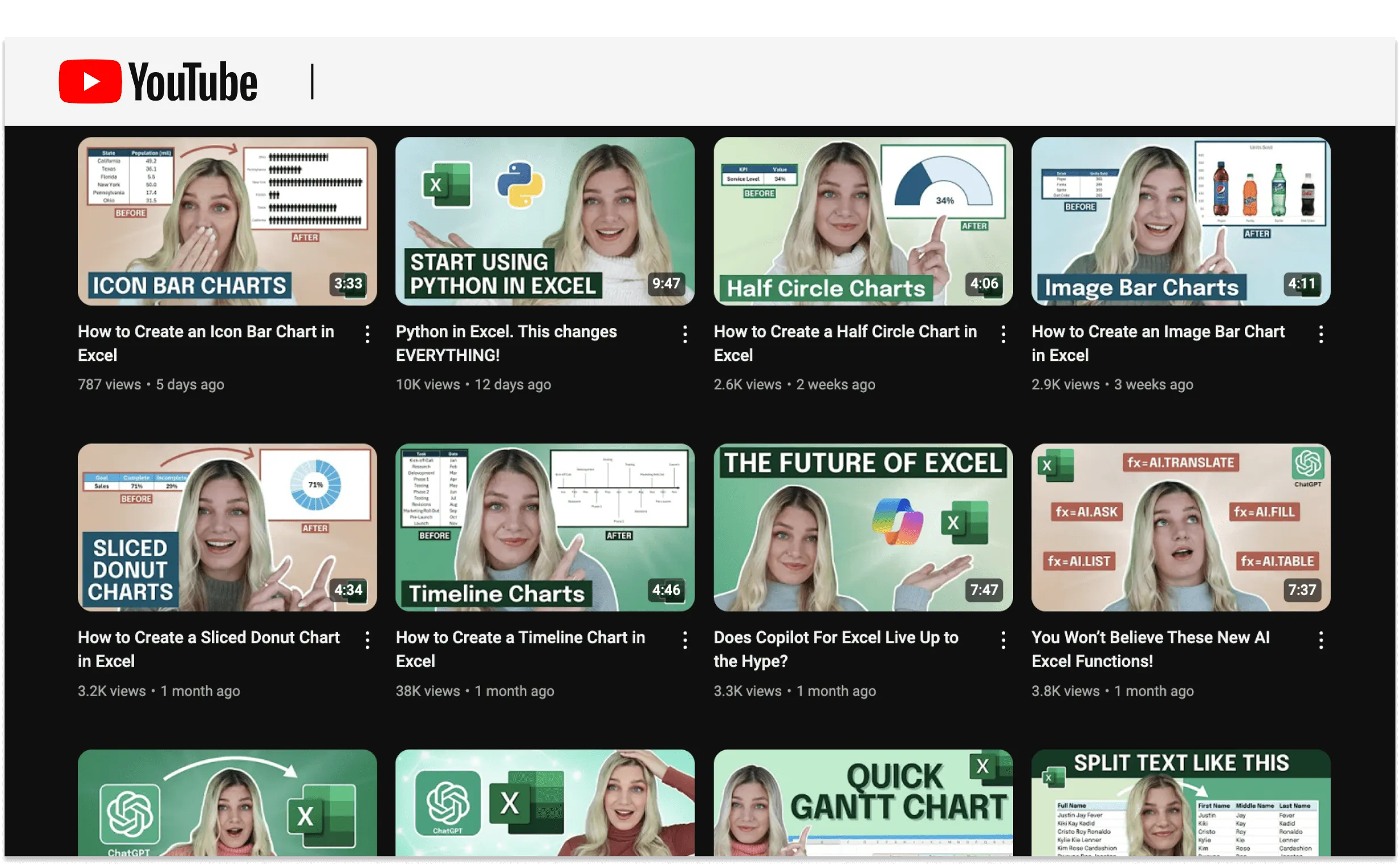1400x865 pixels.
Task: Open the Half Circle Charts thumbnail
Action: 864,221
